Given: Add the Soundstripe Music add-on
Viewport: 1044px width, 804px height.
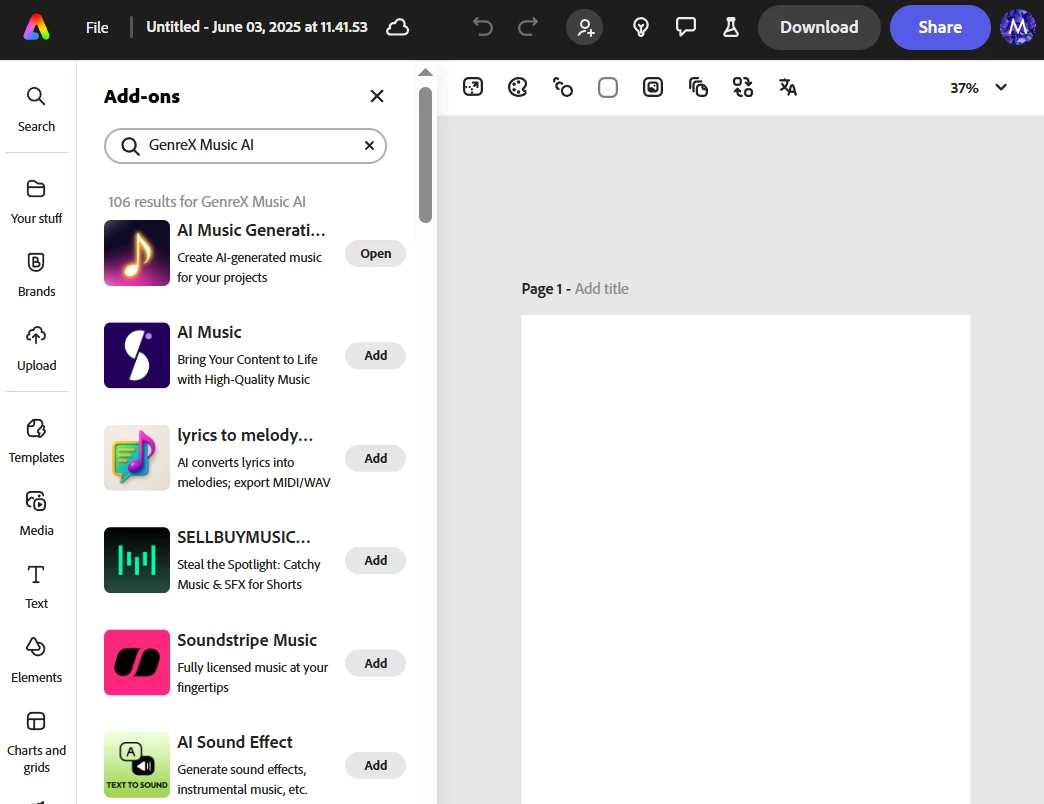Looking at the screenshot, I should point(376,663).
